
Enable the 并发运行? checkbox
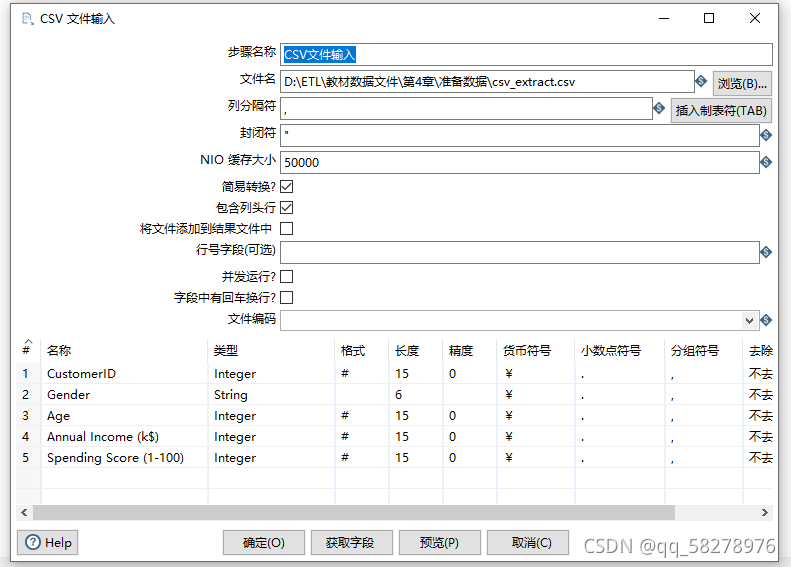[x=287, y=276]
